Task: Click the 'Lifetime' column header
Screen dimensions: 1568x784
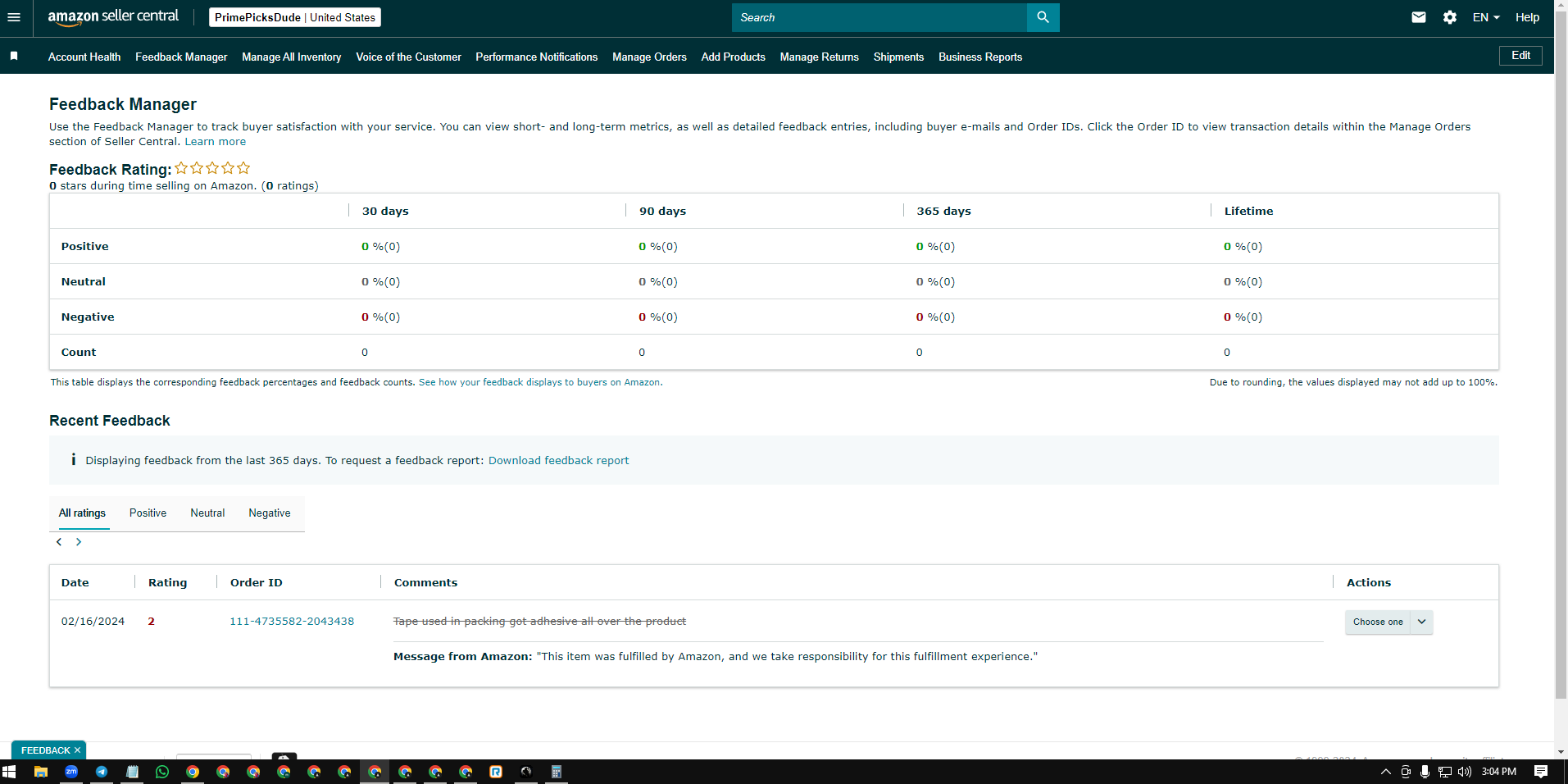Action: pos(1249,212)
